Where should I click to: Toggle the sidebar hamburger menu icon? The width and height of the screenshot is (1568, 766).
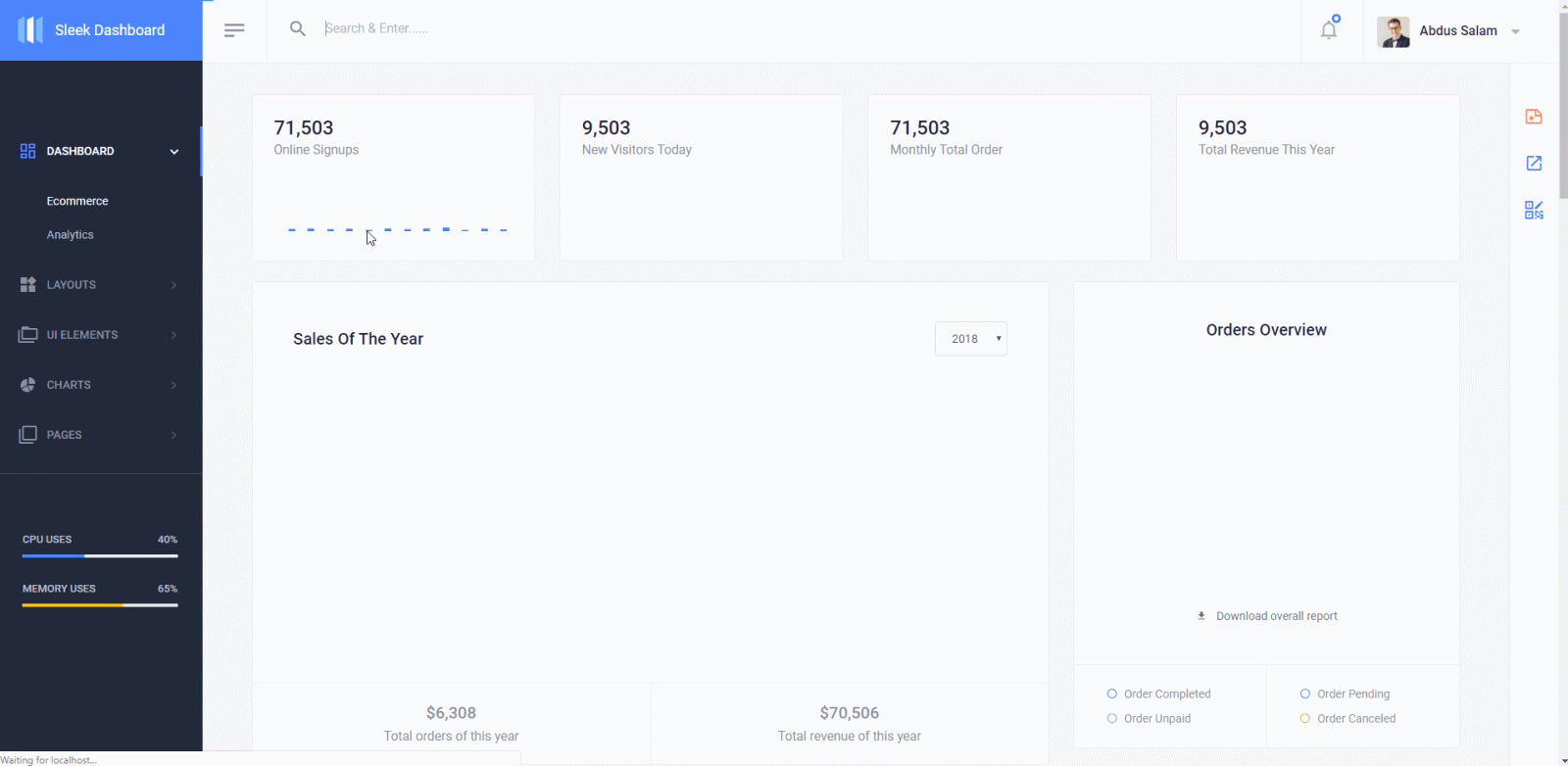pos(234,30)
